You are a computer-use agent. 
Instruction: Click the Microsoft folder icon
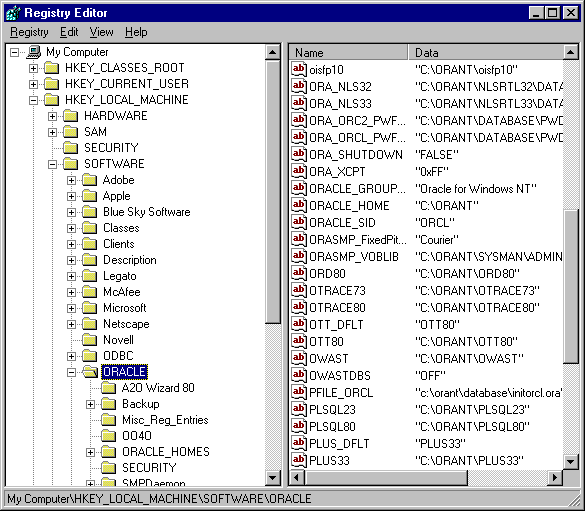tap(90, 308)
